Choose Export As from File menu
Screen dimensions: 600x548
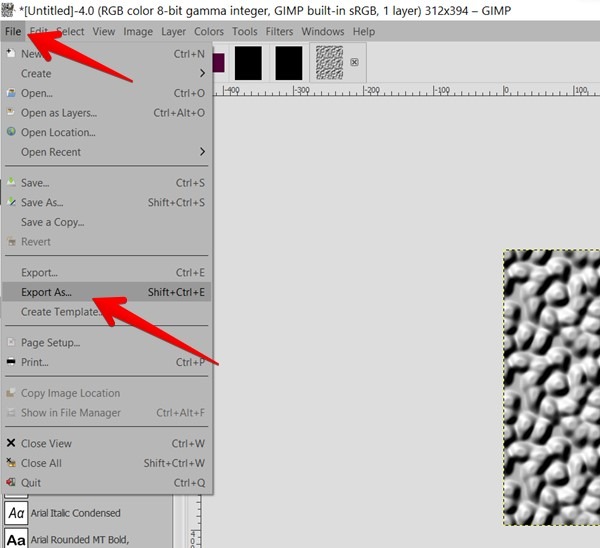click(x=106, y=292)
